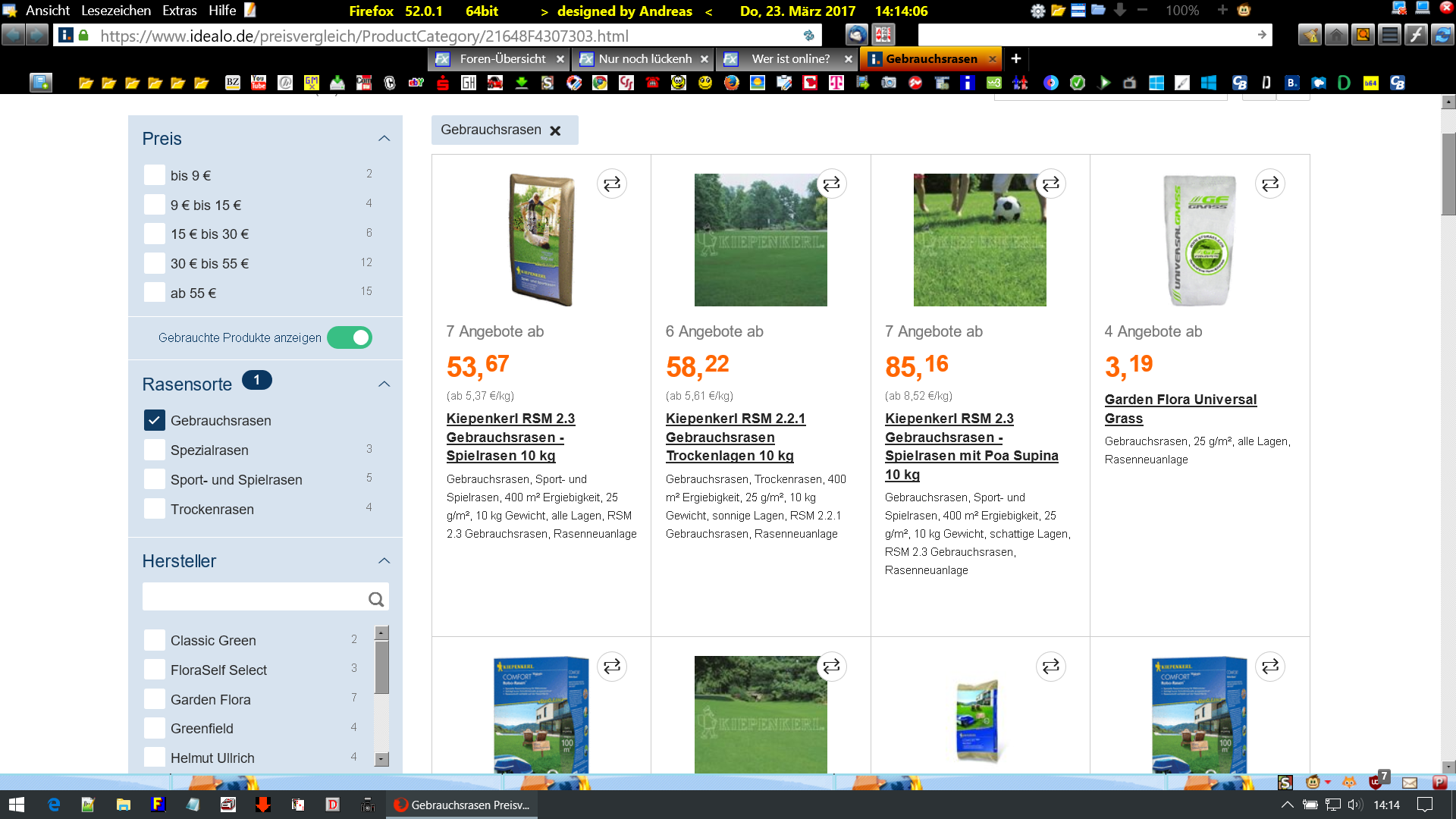Click the YouTube bookmark icon
1456x819 pixels.
coord(259,83)
